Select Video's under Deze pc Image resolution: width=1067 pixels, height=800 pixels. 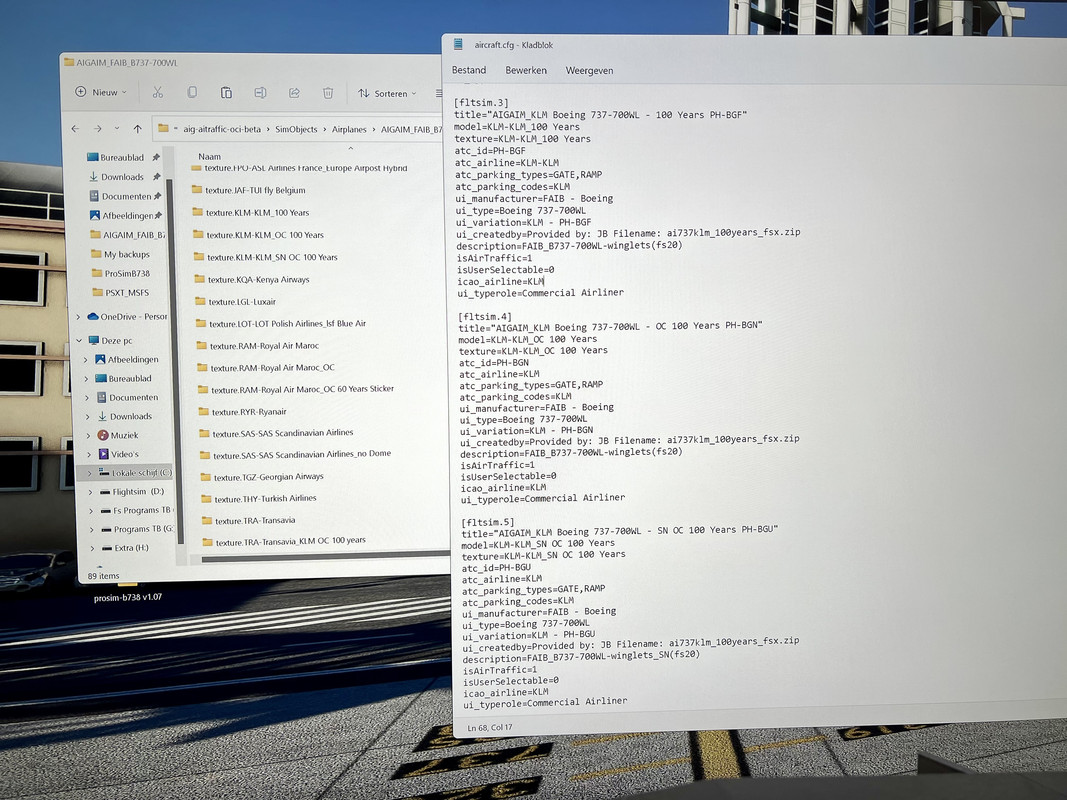[x=119, y=454]
